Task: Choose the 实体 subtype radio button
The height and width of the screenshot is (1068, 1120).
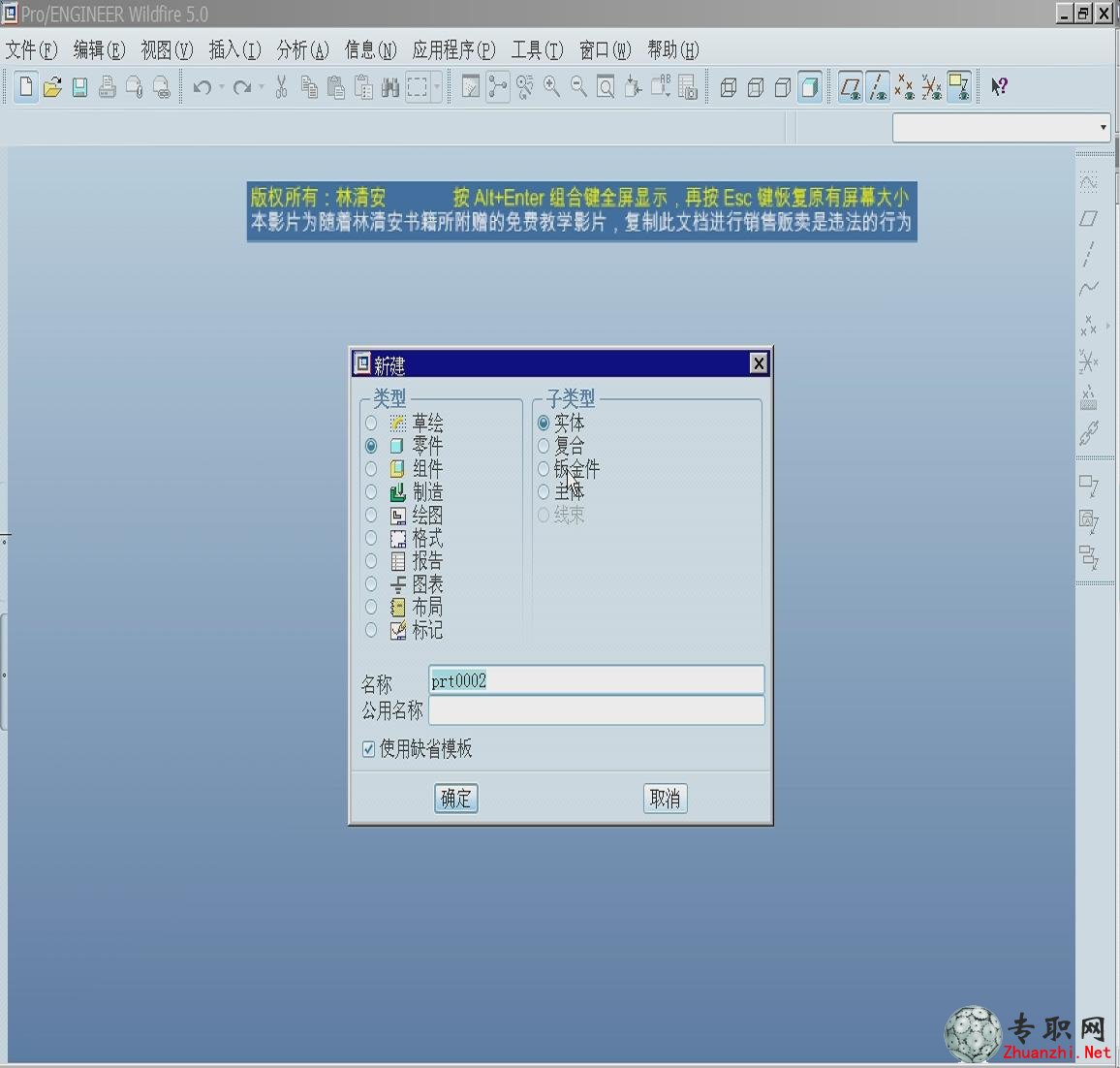Action: 543,423
